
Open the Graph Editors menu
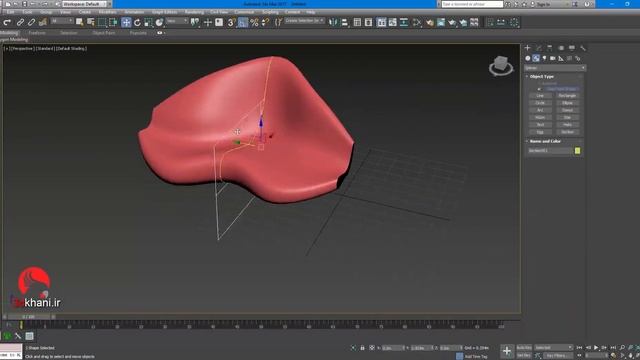pyautogui.click(x=164, y=12)
